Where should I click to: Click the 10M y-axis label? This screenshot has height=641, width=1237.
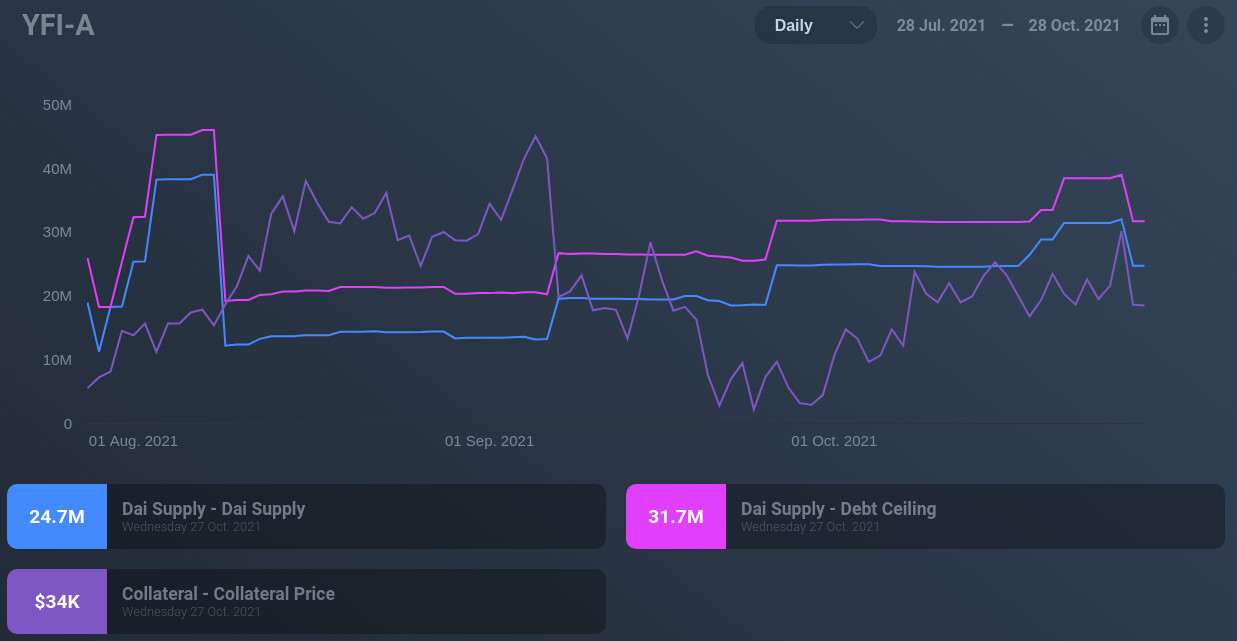click(x=57, y=360)
